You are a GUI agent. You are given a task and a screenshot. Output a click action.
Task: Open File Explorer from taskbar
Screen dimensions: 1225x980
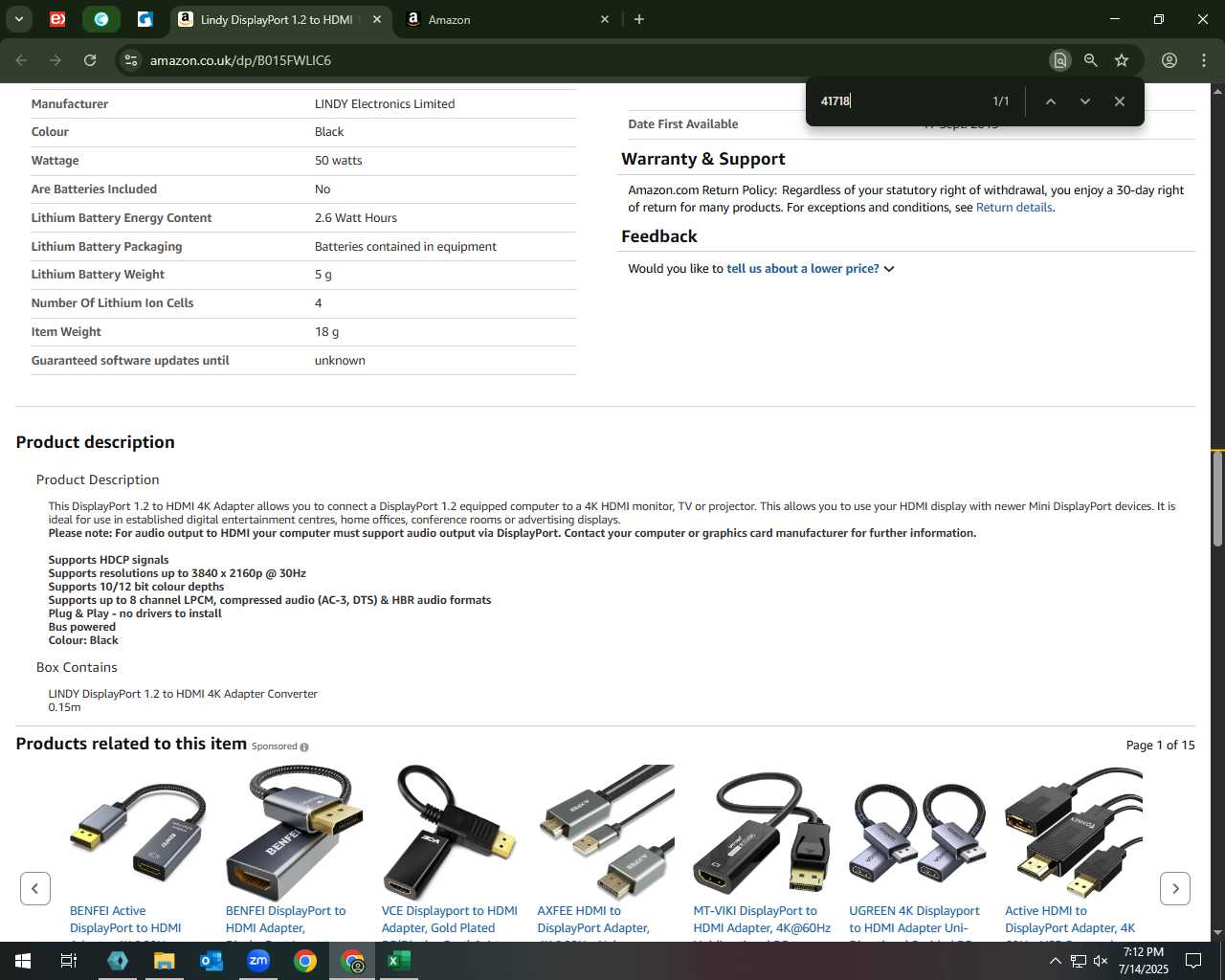click(165, 961)
